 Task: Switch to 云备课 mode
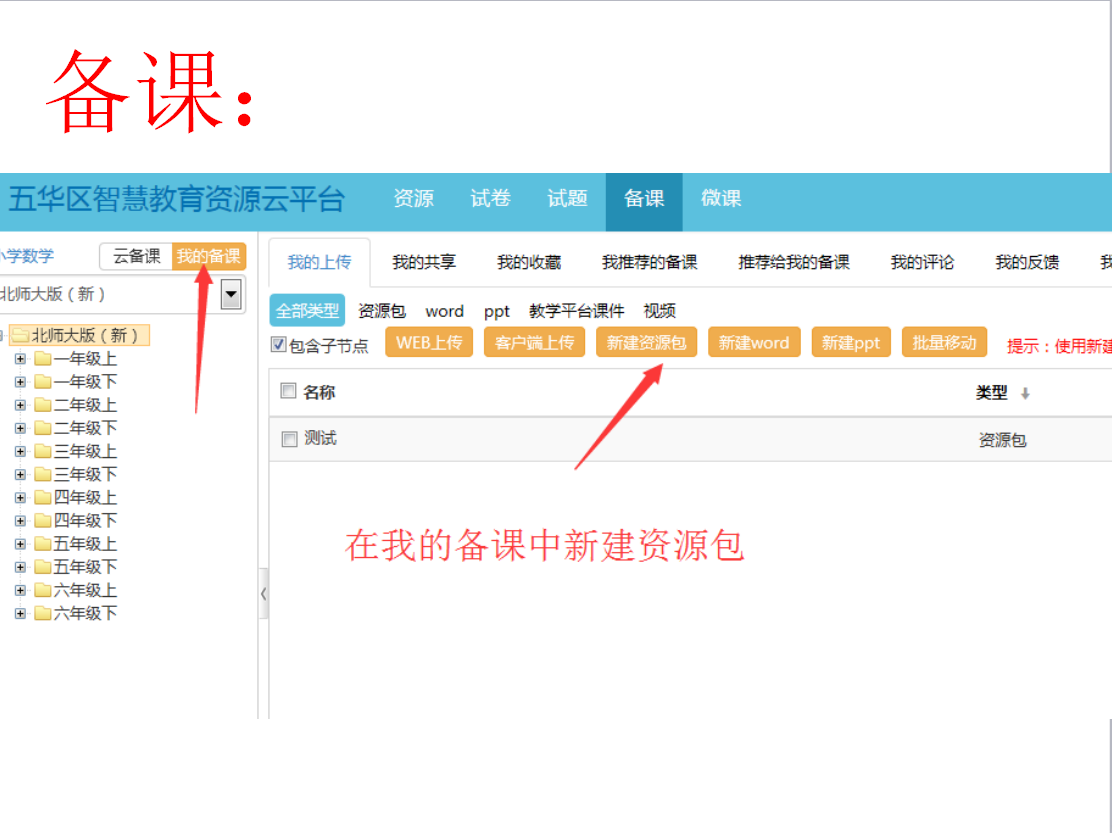(136, 257)
